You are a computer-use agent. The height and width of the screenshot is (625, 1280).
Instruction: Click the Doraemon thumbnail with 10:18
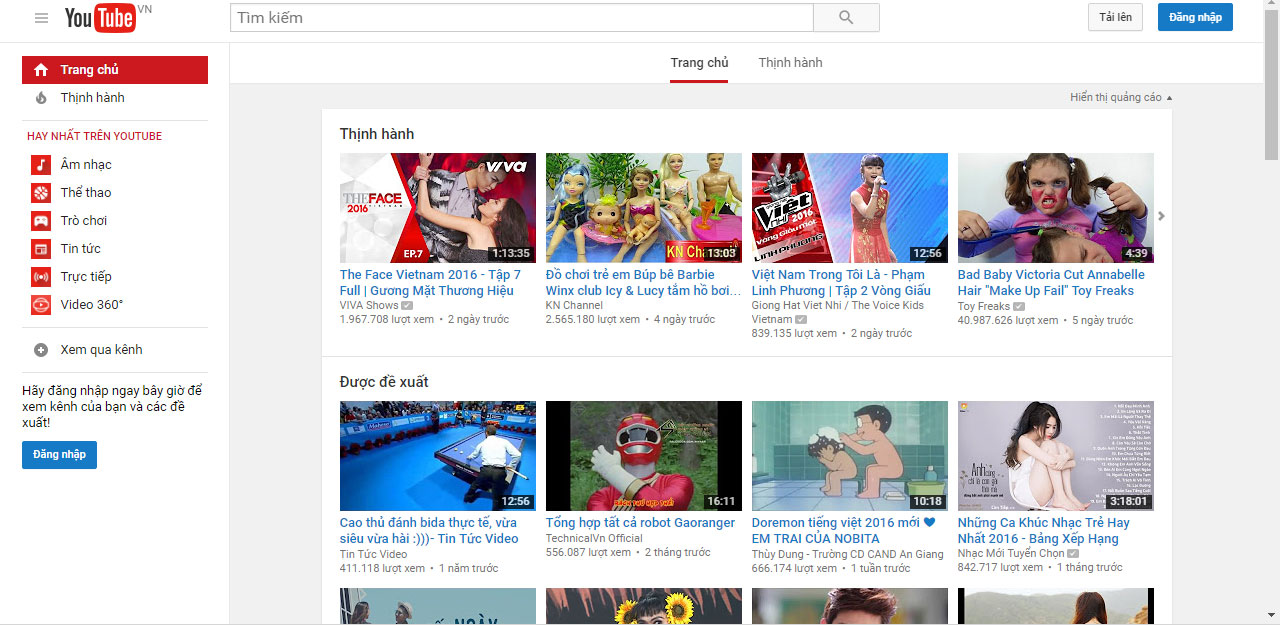(x=850, y=456)
